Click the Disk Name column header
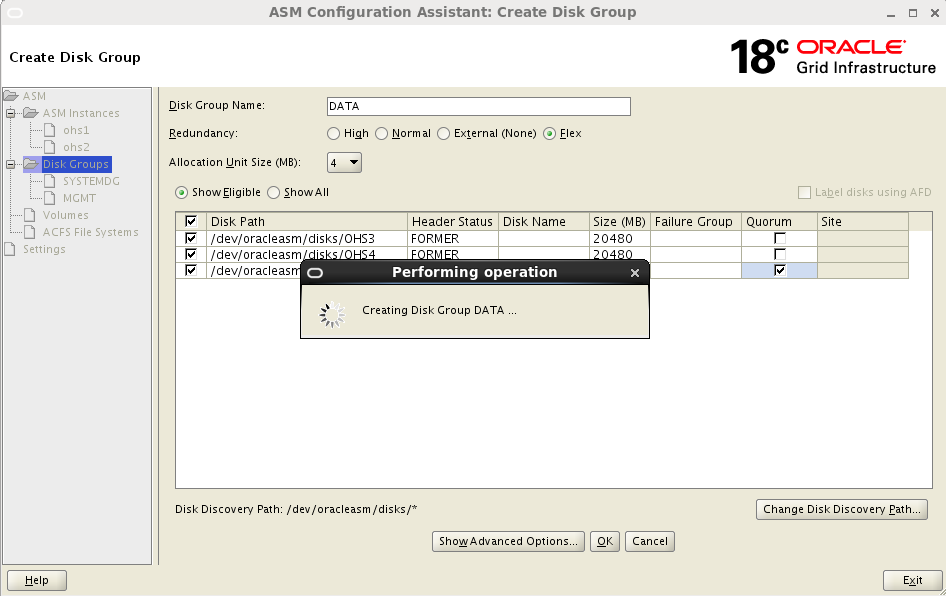Screen dimensions: 946x596 pyautogui.click(x=544, y=221)
